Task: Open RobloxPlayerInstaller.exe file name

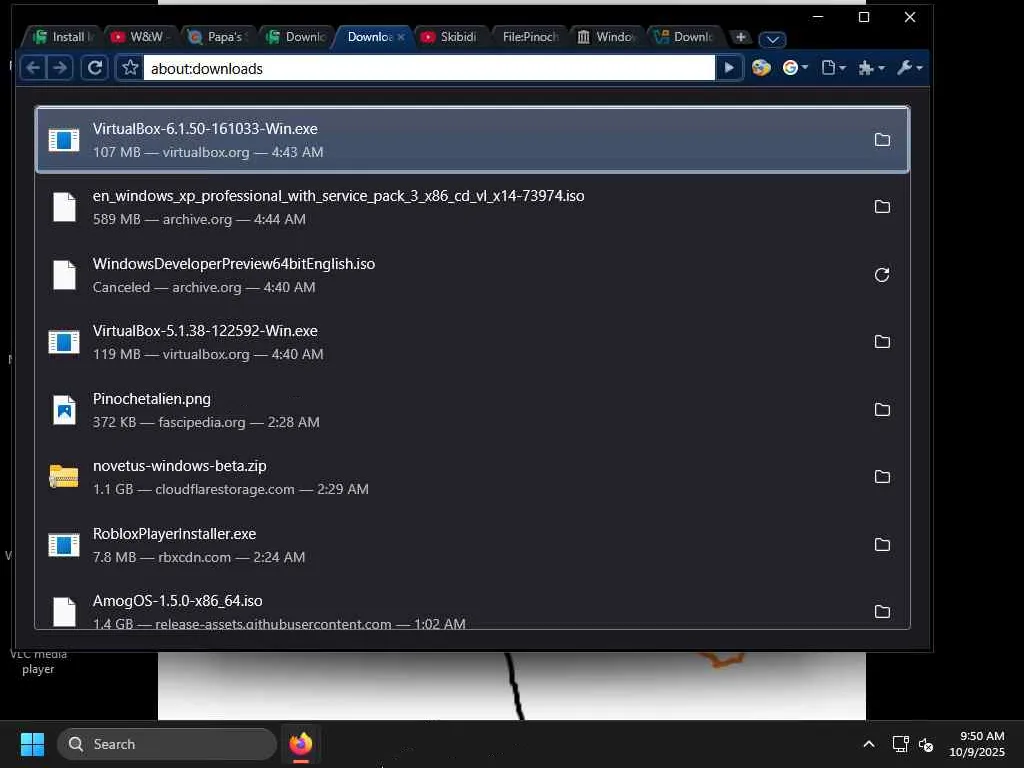Action: pos(174,534)
